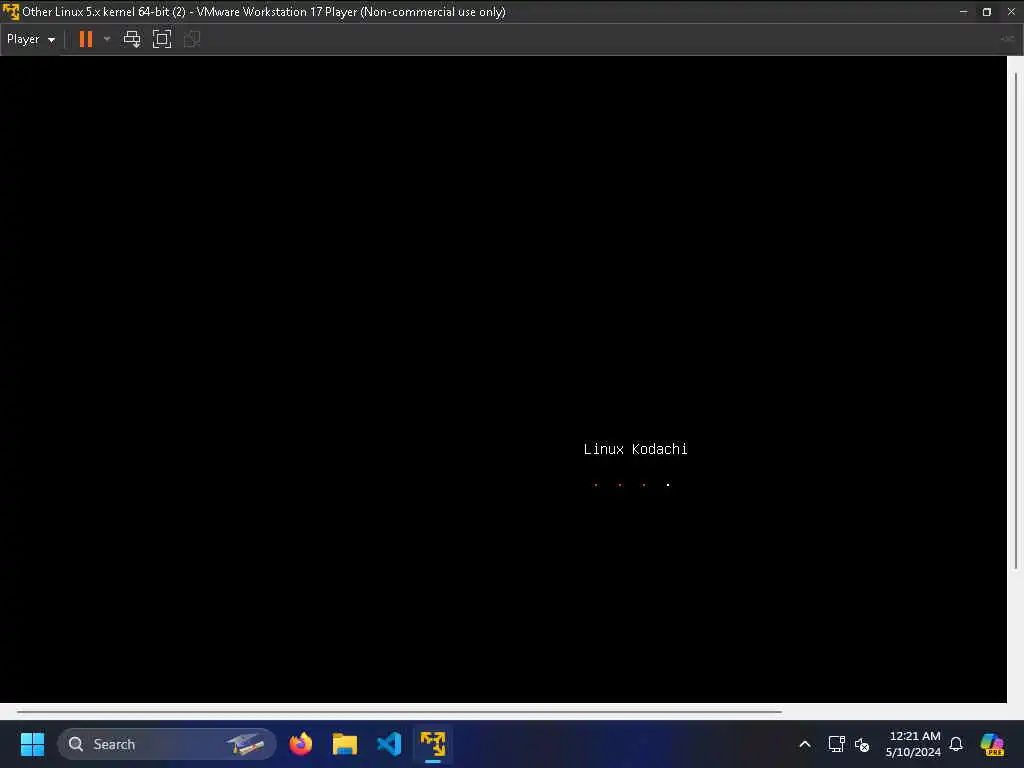Viewport: 1024px width, 768px height.
Task: Show hidden system tray icons
Action: click(x=805, y=744)
